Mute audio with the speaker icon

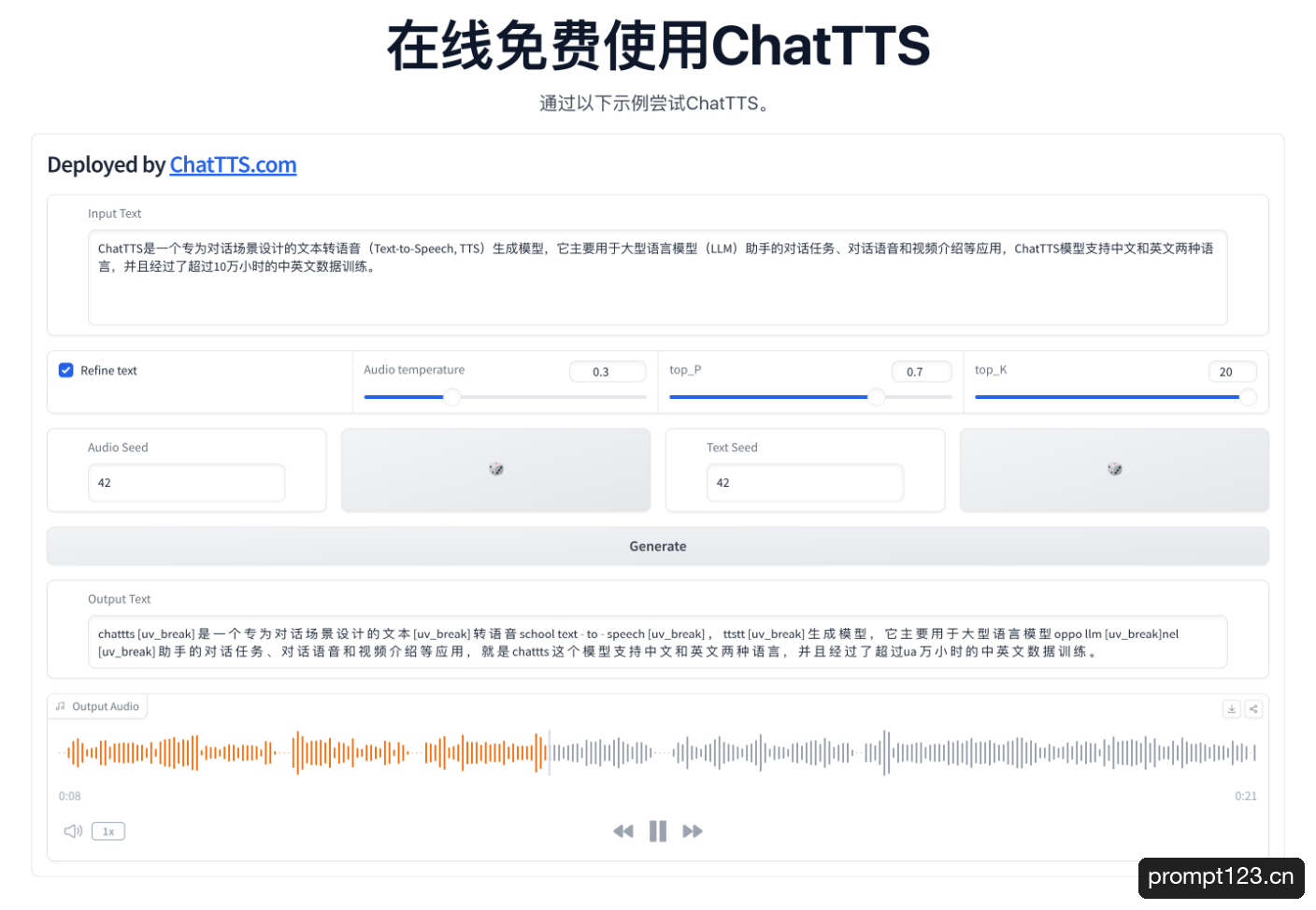click(73, 831)
